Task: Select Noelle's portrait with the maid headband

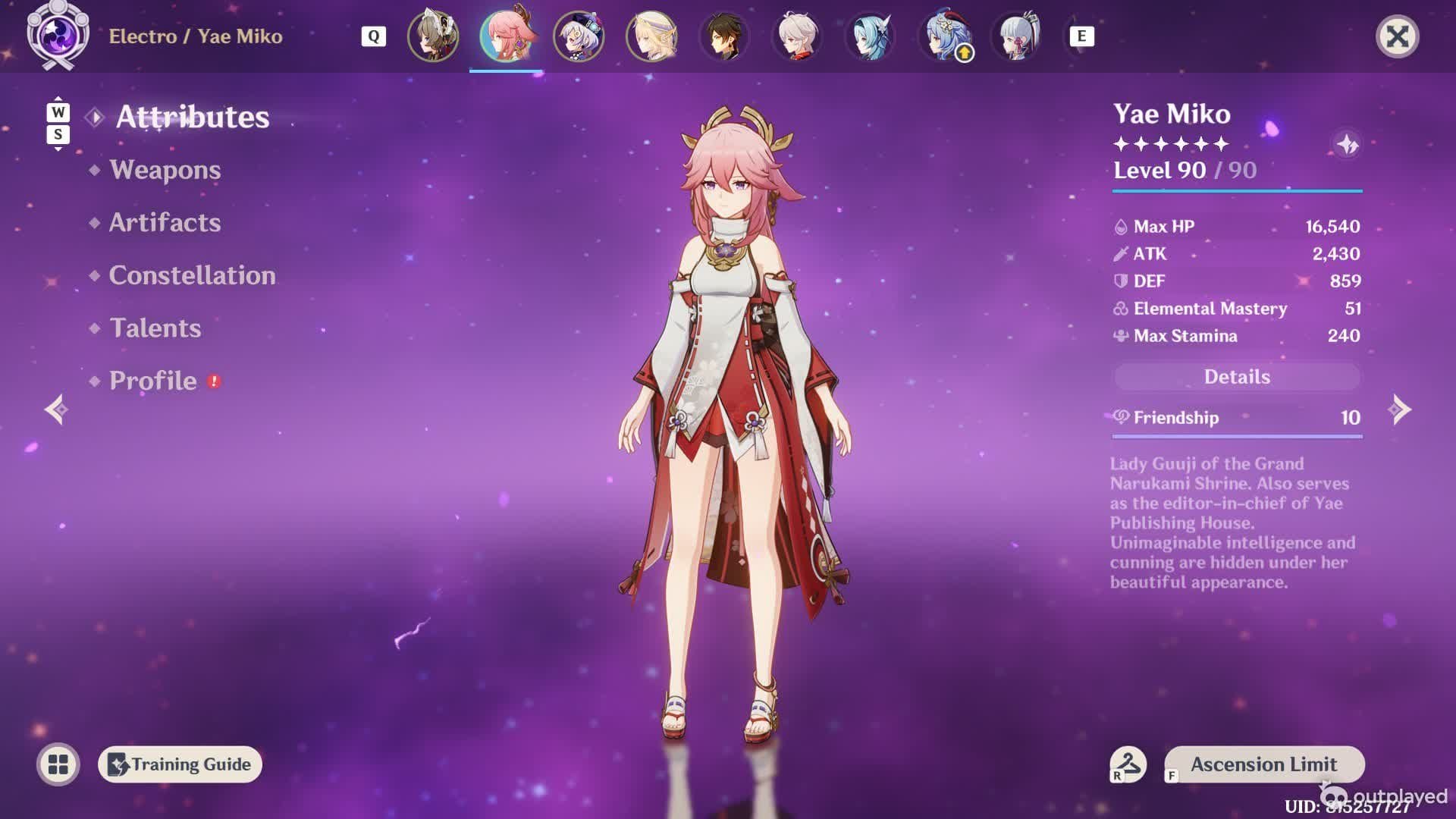Action: click(x=433, y=36)
